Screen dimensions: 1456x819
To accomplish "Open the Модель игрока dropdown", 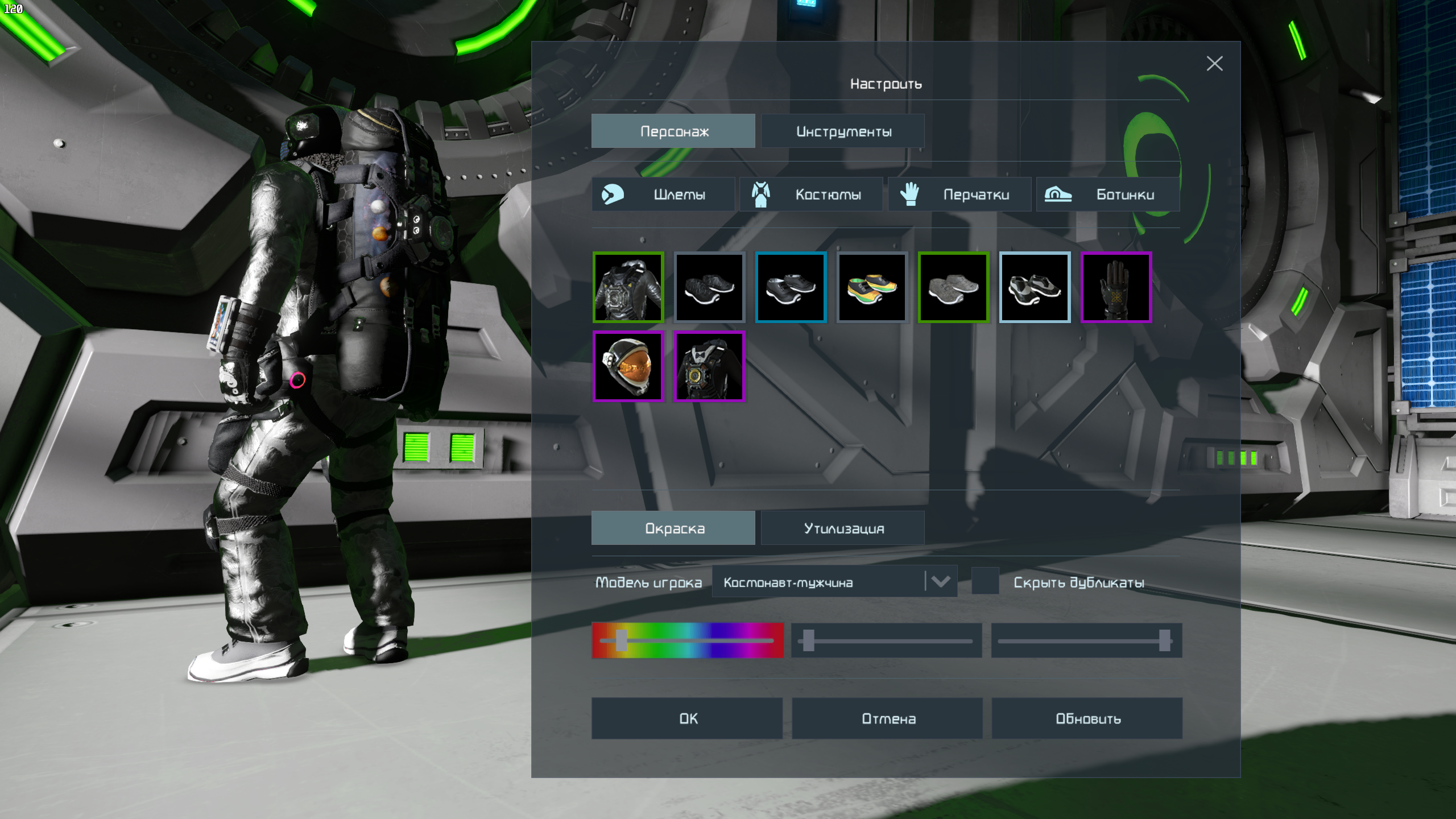I will click(819, 582).
